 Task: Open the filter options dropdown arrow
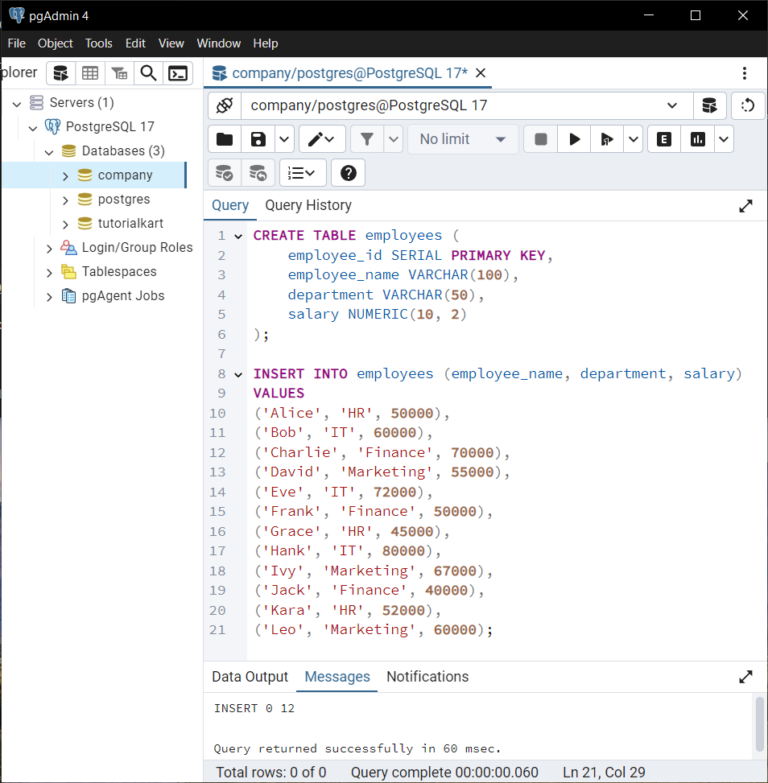click(393, 139)
